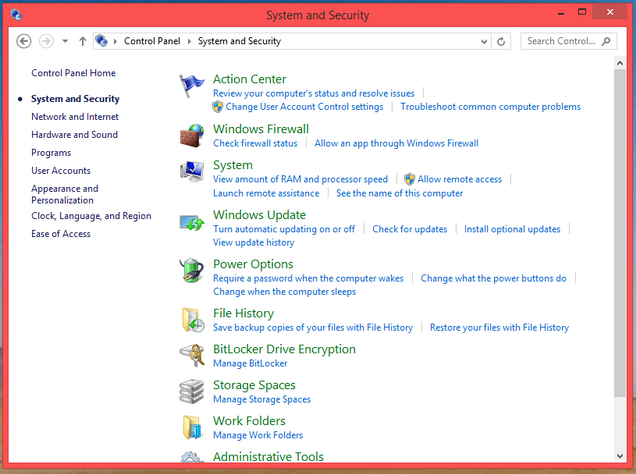The width and height of the screenshot is (636, 474).
Task: Open Appearance and Personalization category
Action: (x=65, y=194)
